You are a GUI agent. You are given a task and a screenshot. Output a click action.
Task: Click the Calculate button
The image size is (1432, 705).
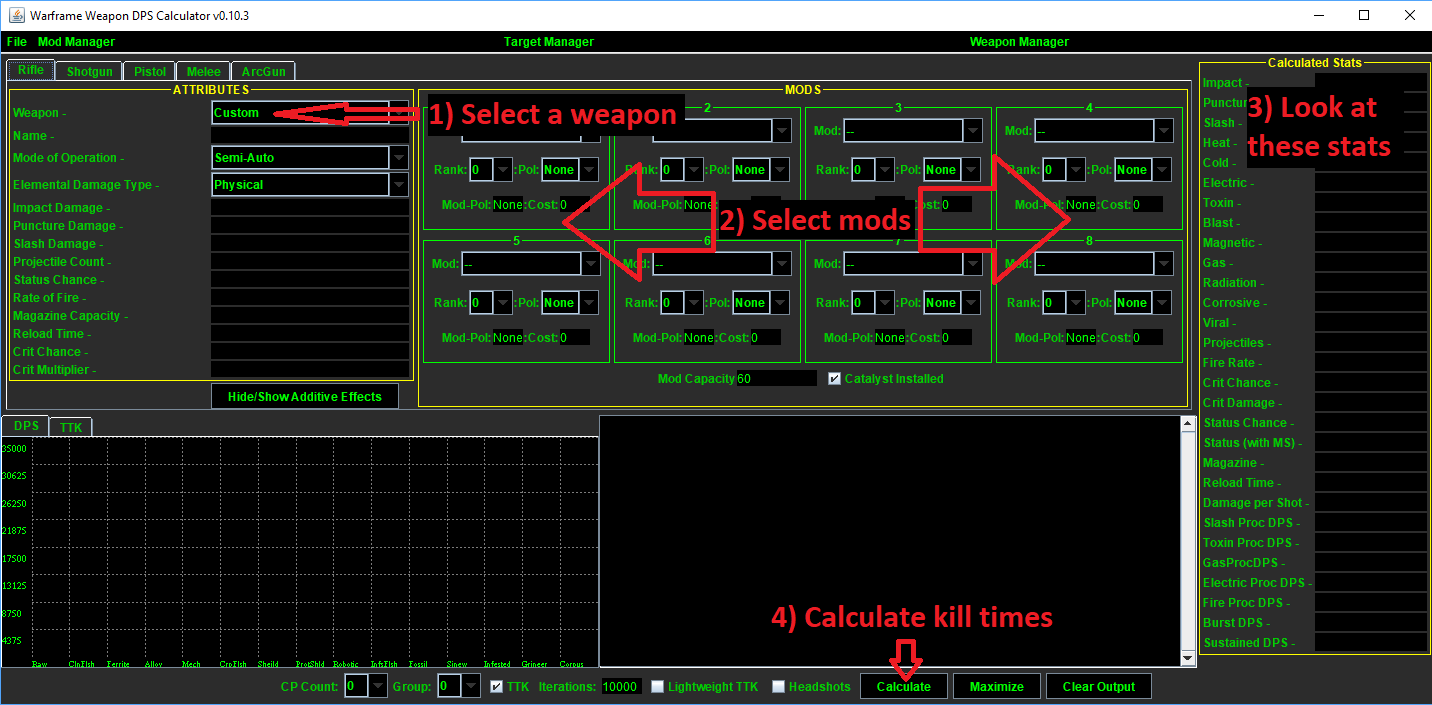pos(904,687)
